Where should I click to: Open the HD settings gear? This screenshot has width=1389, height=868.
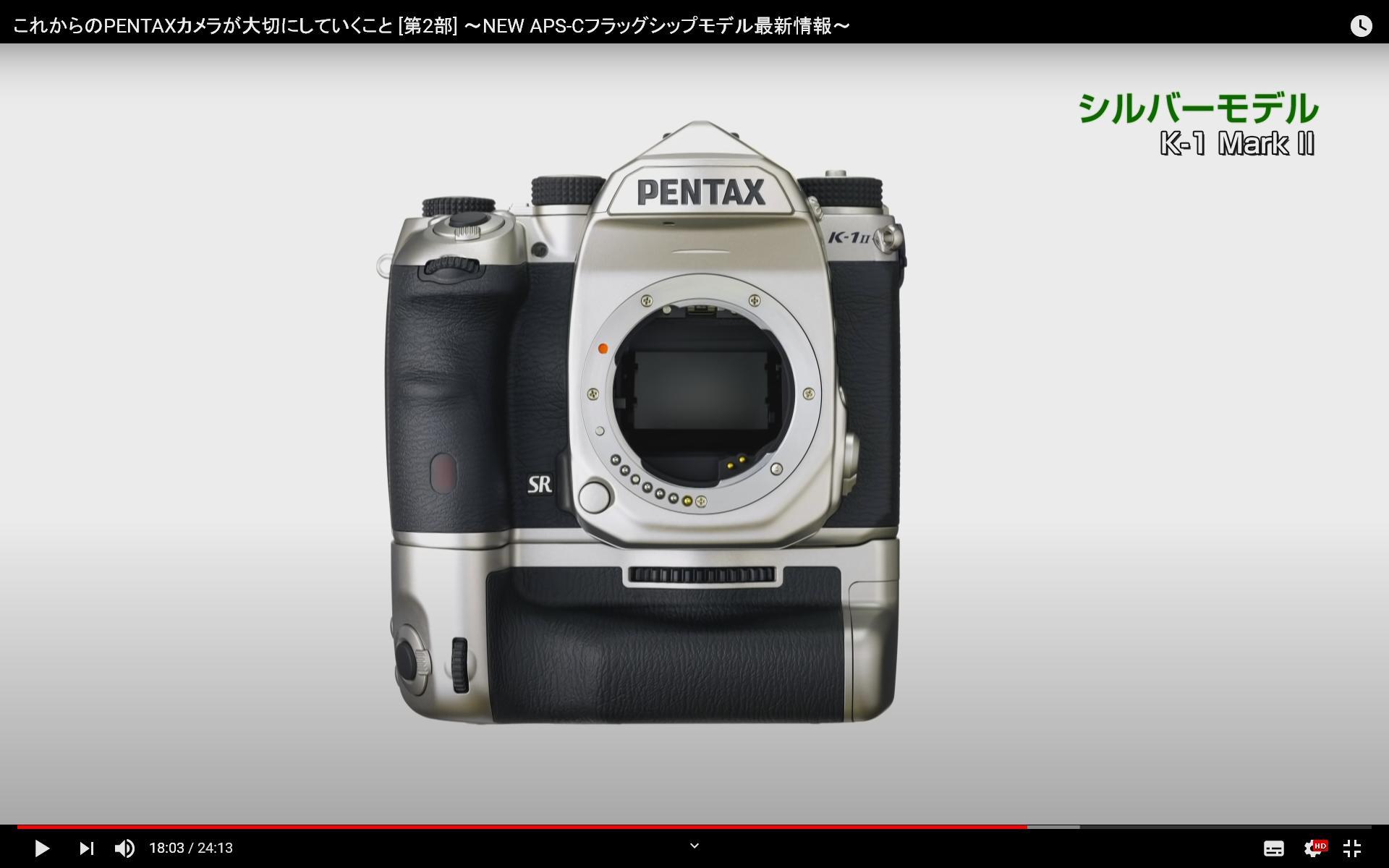tap(1314, 848)
